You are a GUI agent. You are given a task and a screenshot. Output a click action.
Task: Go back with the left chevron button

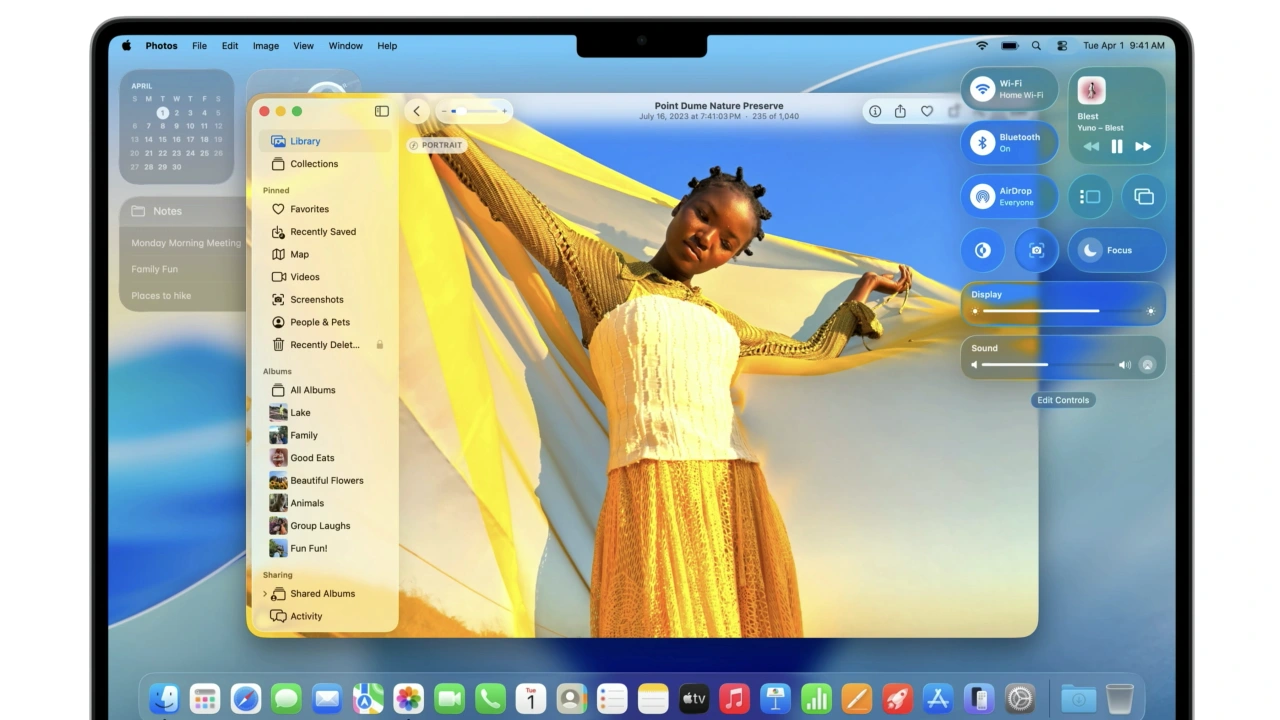point(417,111)
